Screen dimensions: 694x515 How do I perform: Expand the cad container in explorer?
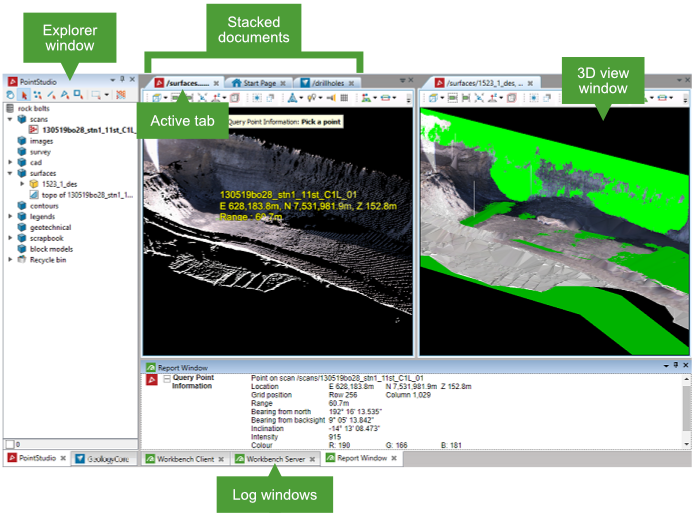[x=10, y=162]
